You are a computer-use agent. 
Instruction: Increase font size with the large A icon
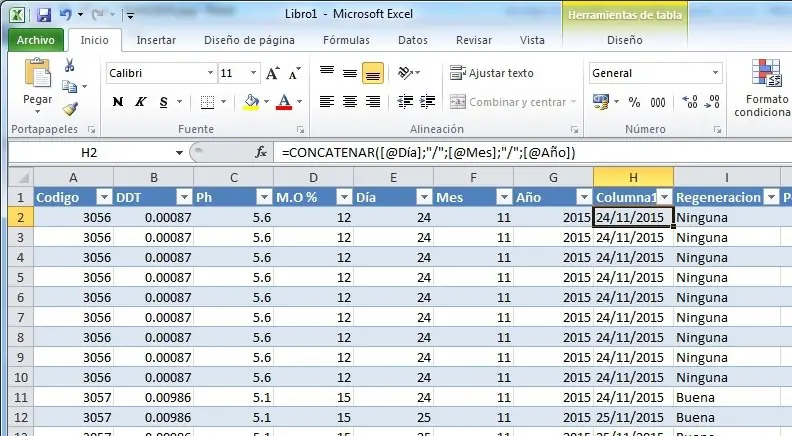[272, 73]
